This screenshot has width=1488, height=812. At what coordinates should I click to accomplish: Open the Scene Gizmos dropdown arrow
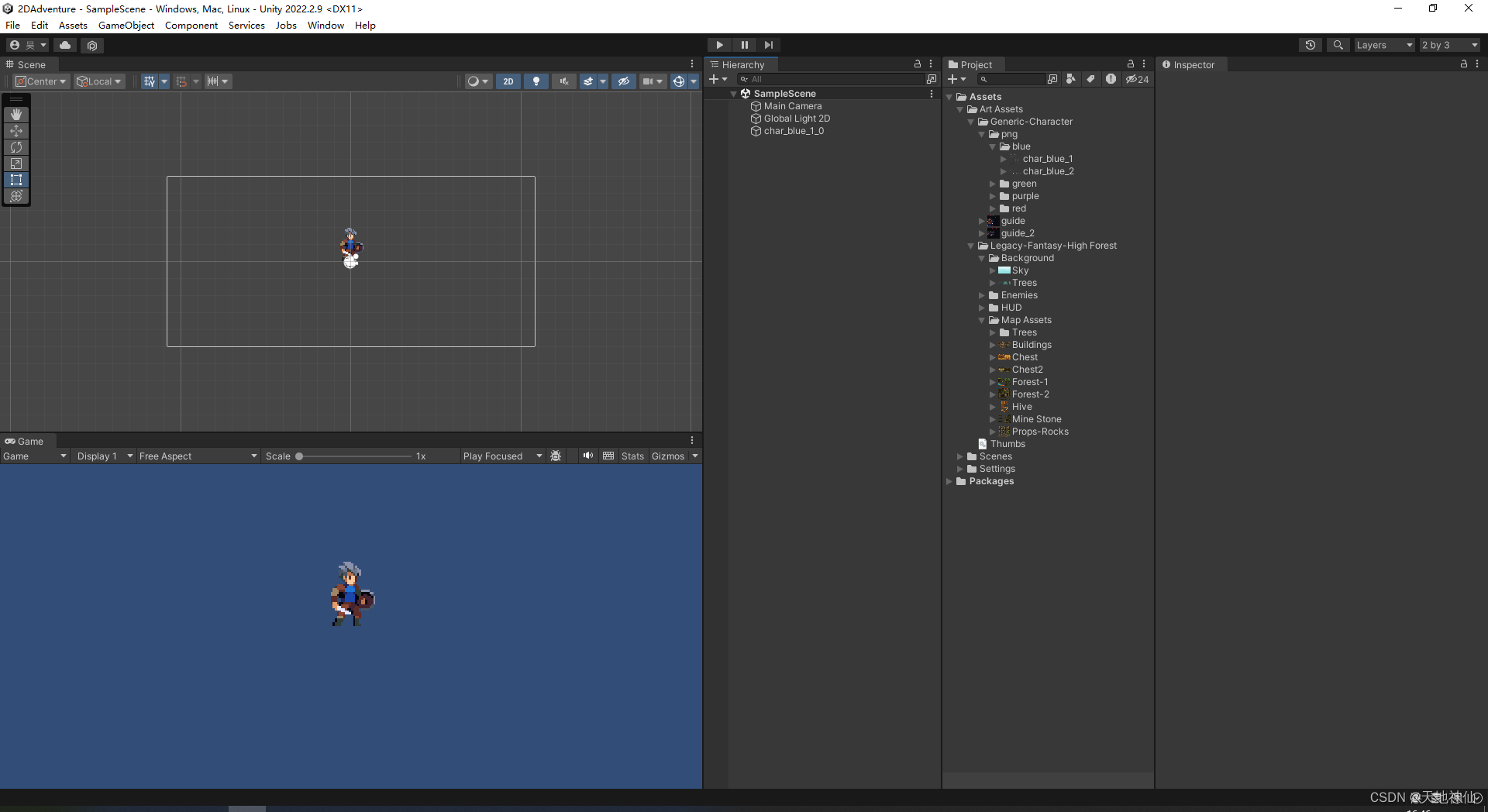coord(694,81)
